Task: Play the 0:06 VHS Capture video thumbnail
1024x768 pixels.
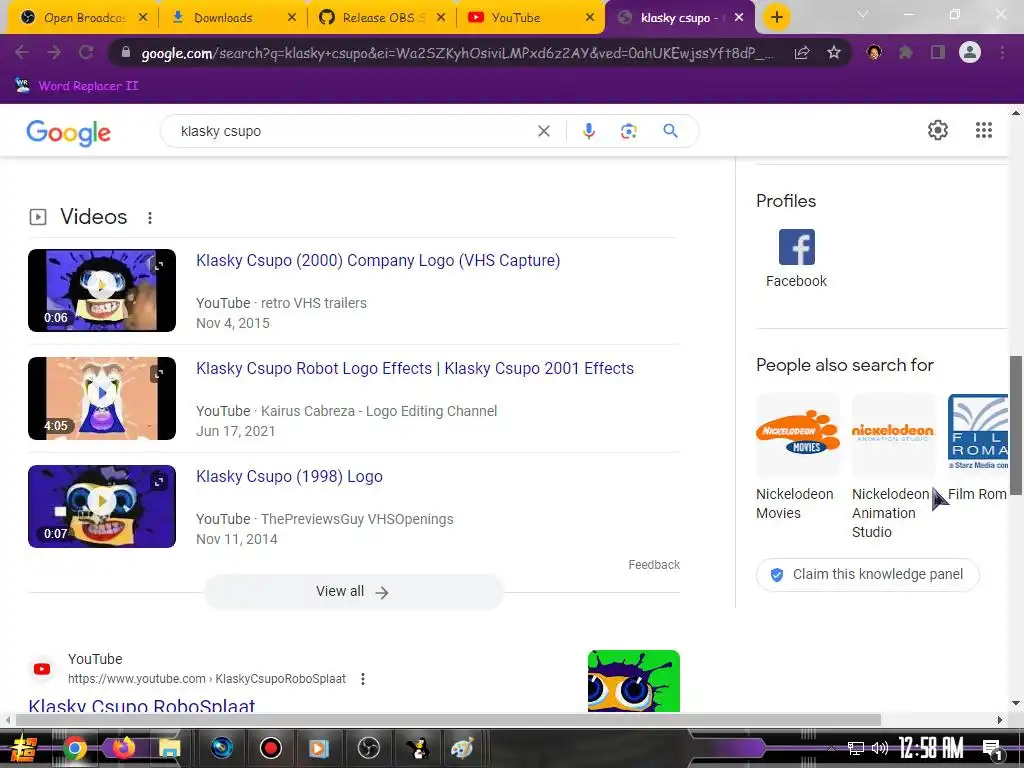Action: click(x=102, y=290)
